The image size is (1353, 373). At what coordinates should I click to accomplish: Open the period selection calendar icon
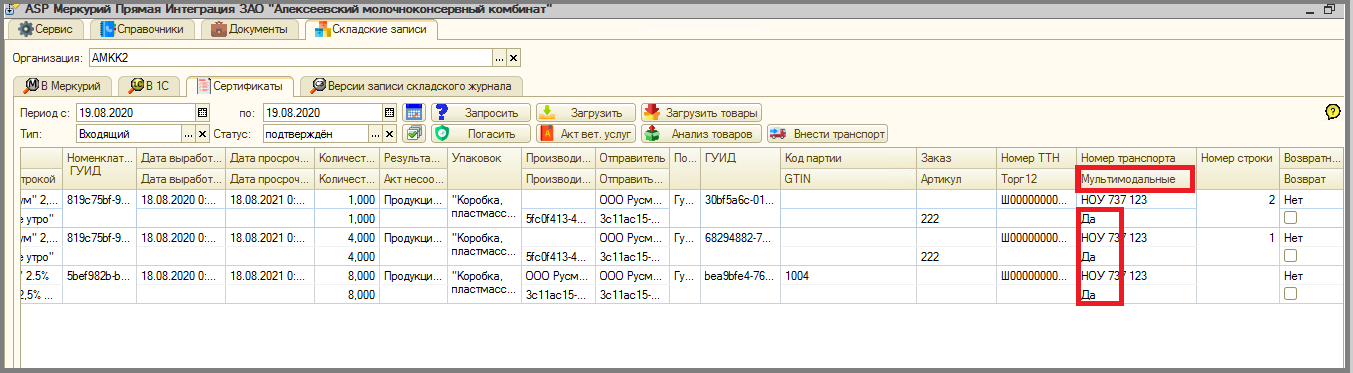click(414, 112)
